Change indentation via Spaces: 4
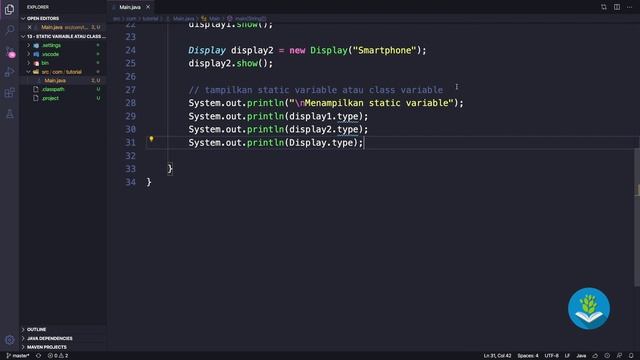This screenshot has width=640, height=360. point(528,356)
